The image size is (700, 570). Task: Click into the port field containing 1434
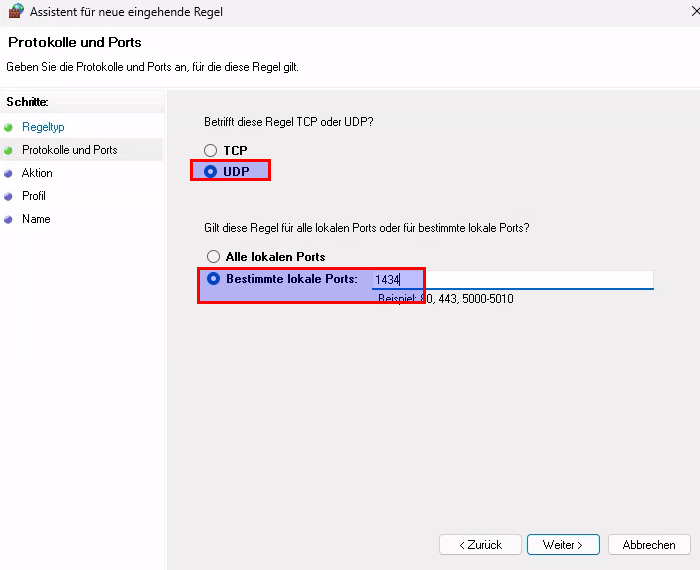tap(510, 280)
